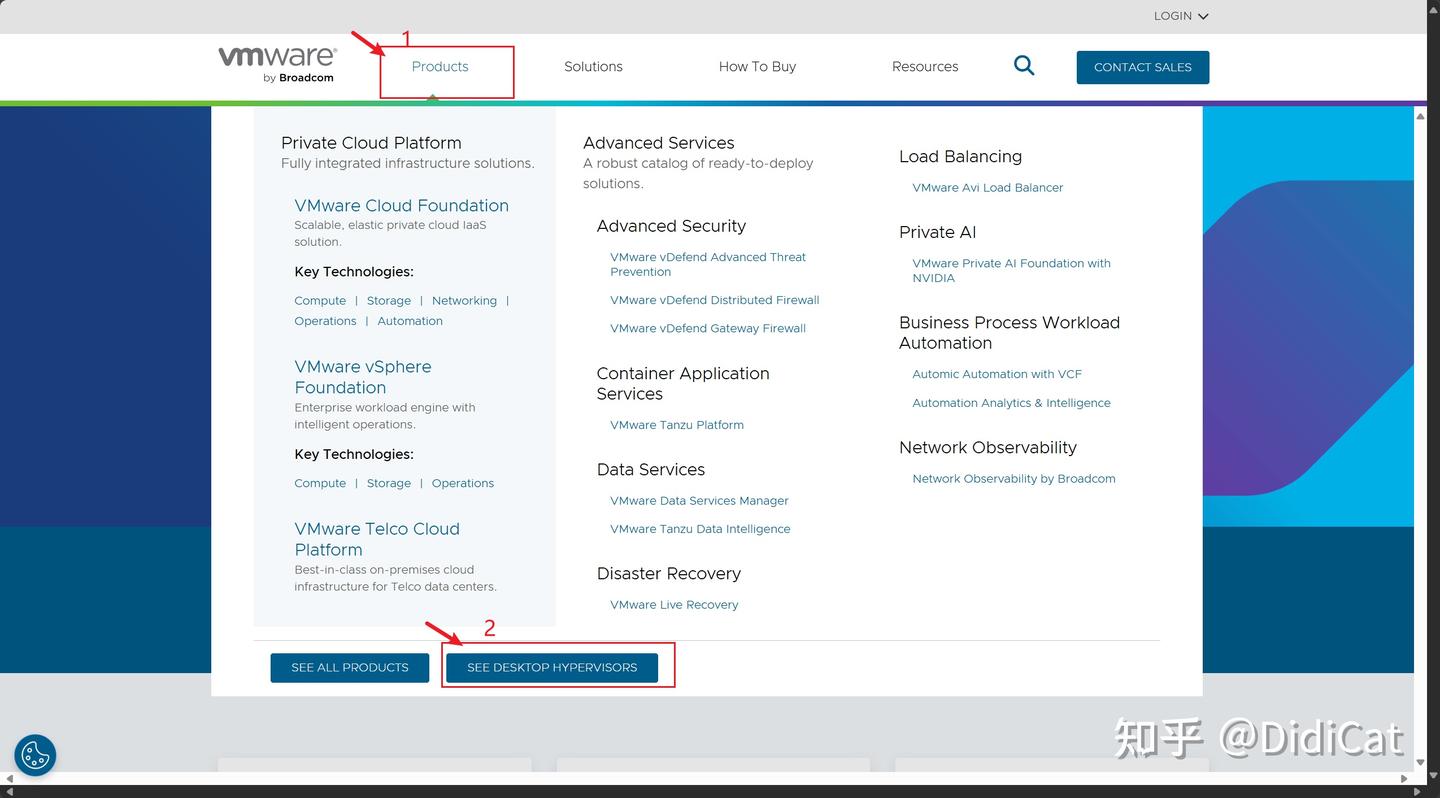This screenshot has width=1440, height=798.
Task: Open the VMware Tanzu Platform link
Action: click(x=677, y=425)
